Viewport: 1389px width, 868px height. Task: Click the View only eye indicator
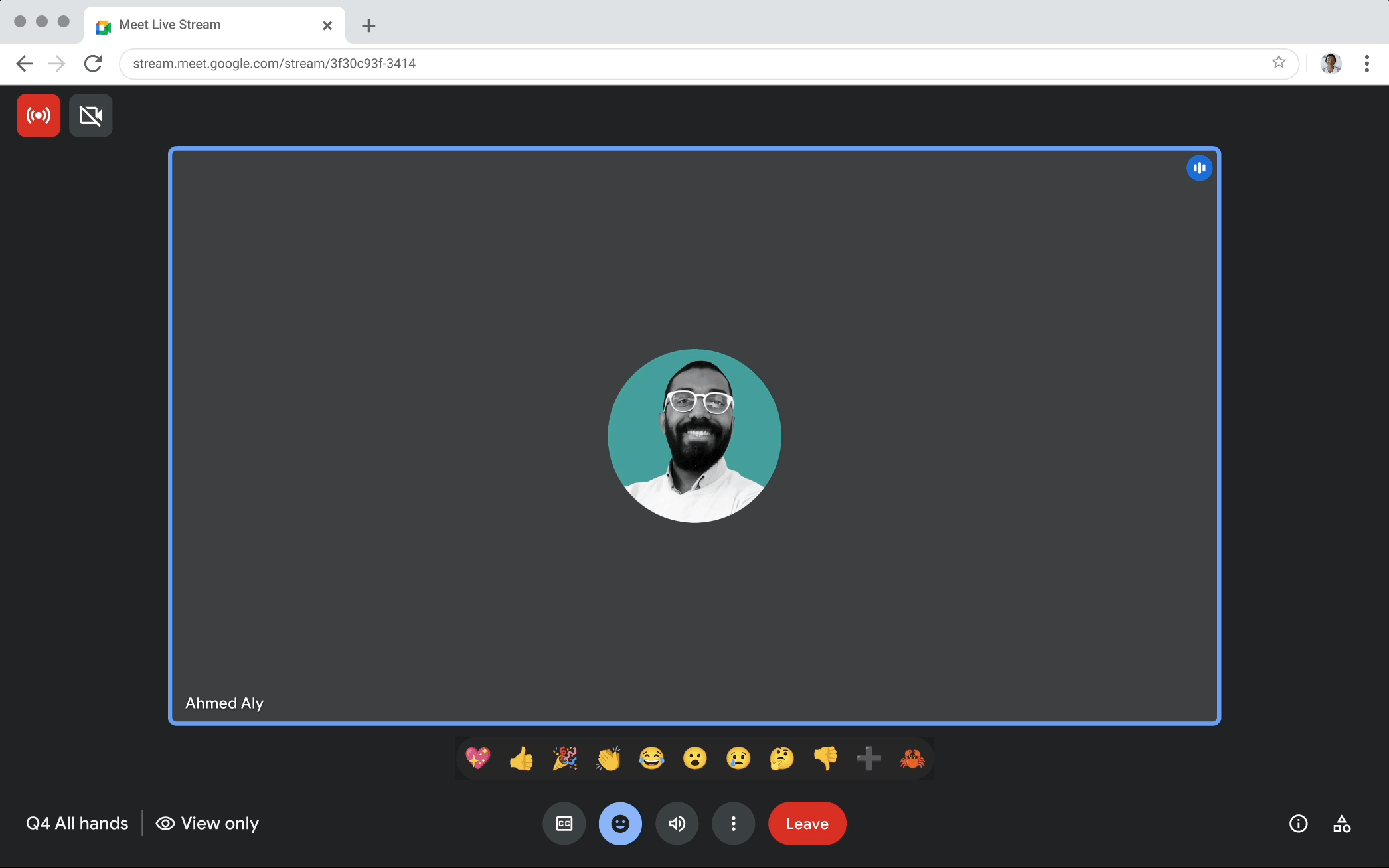pos(207,824)
